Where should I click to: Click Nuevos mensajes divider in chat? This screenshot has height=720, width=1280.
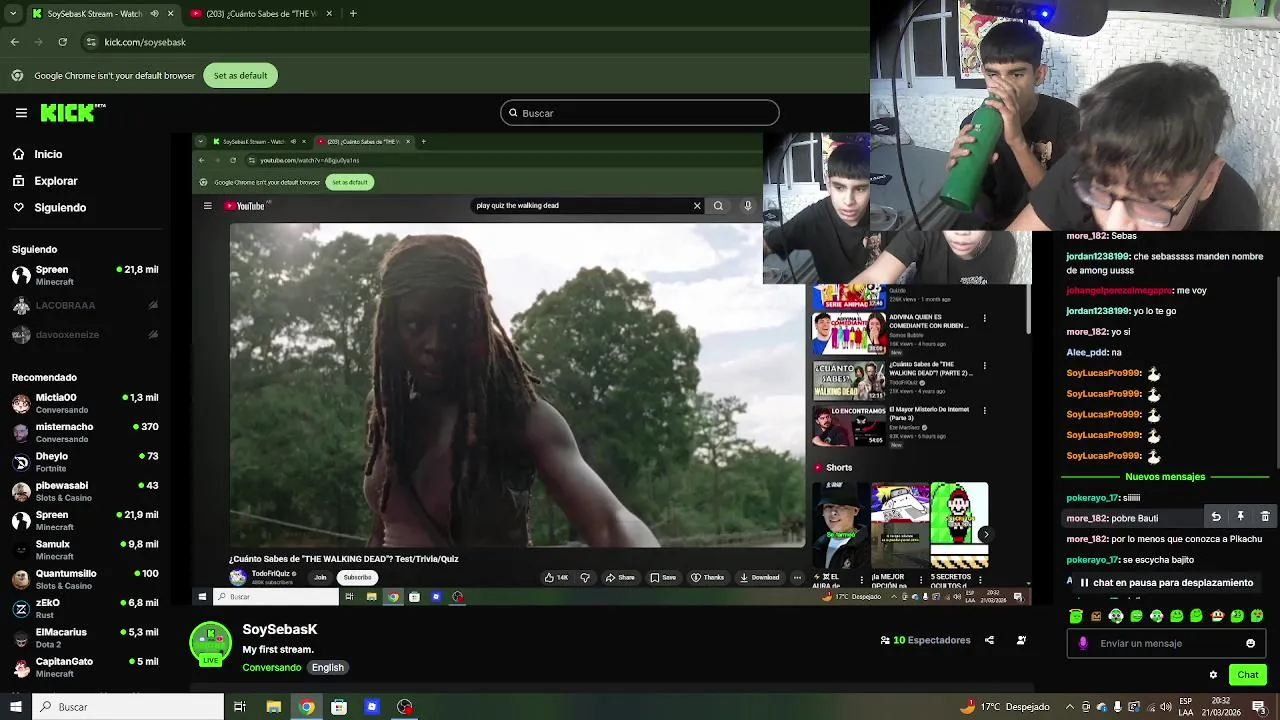[x=1165, y=477]
